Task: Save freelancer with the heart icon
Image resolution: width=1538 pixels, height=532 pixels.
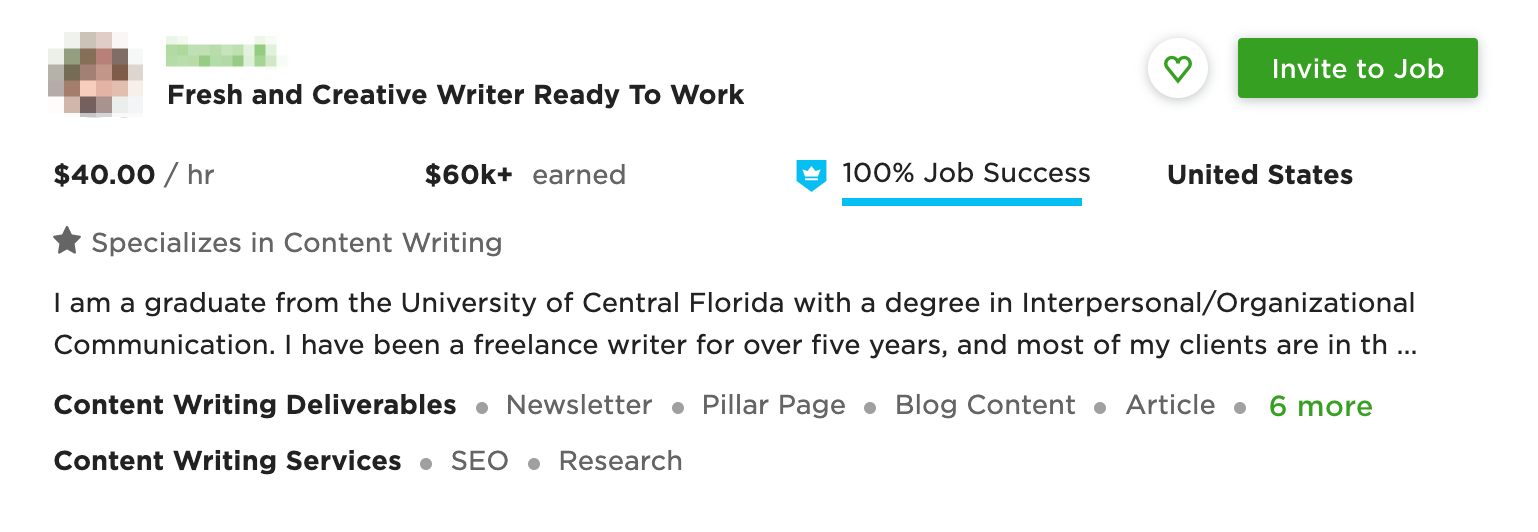Action: tap(1178, 69)
